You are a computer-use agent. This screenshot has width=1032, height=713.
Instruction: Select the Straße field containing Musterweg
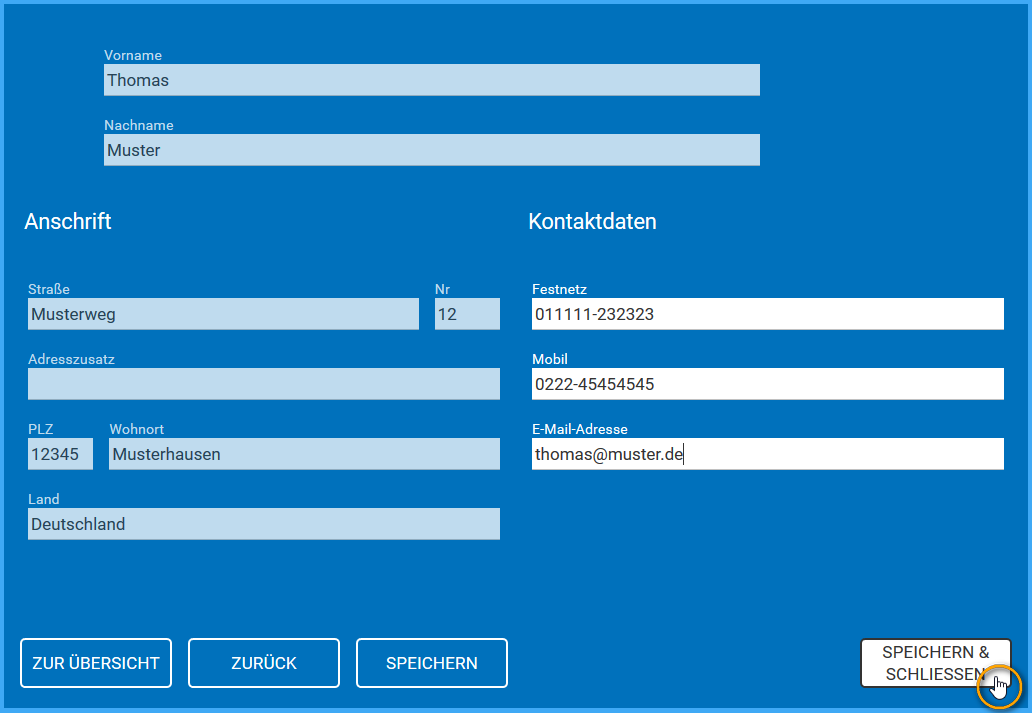222,313
